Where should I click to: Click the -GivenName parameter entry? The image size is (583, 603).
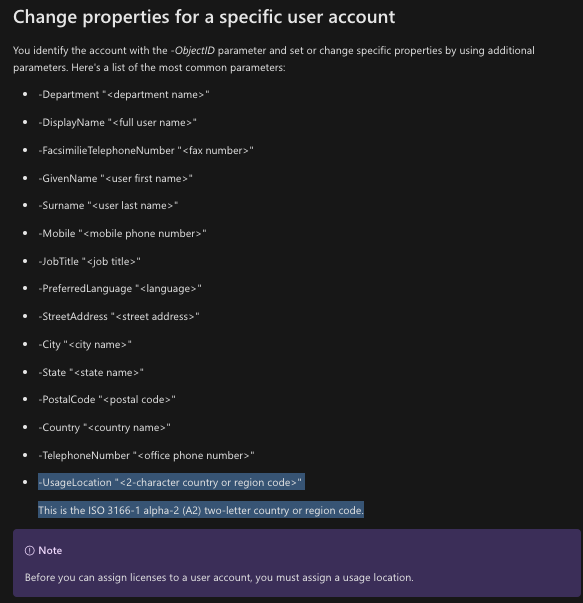[115, 178]
